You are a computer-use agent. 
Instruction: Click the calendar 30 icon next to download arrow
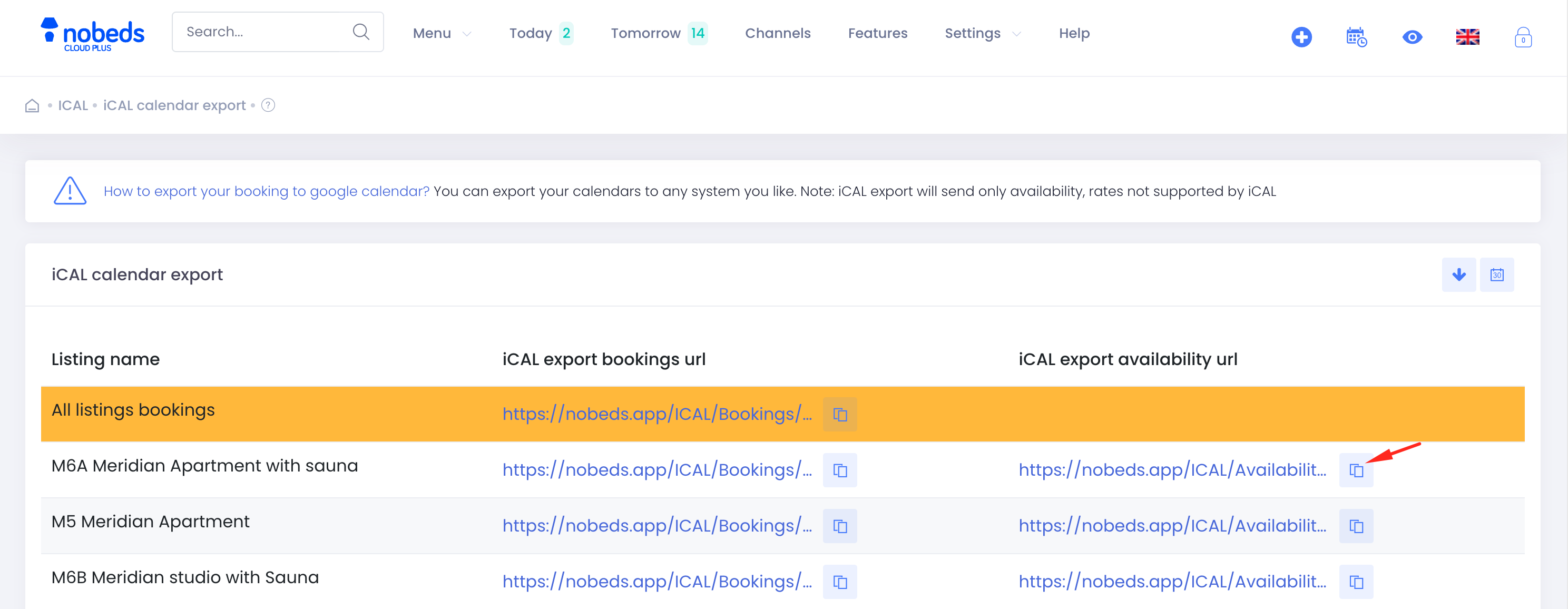tap(1497, 274)
